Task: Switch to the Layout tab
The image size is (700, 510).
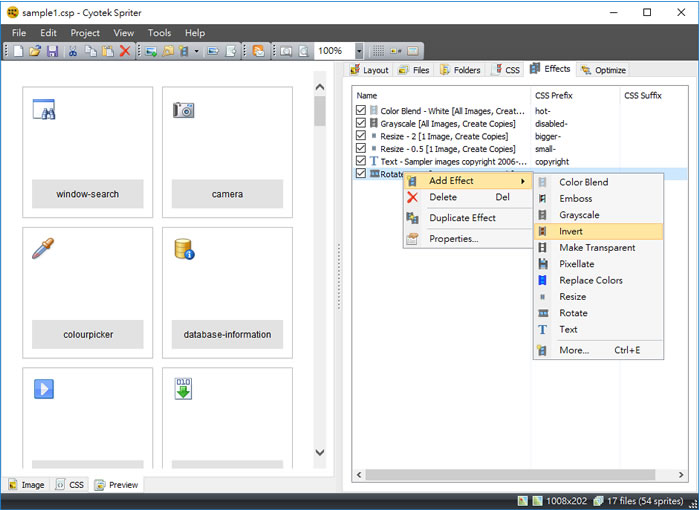Action: coord(370,70)
